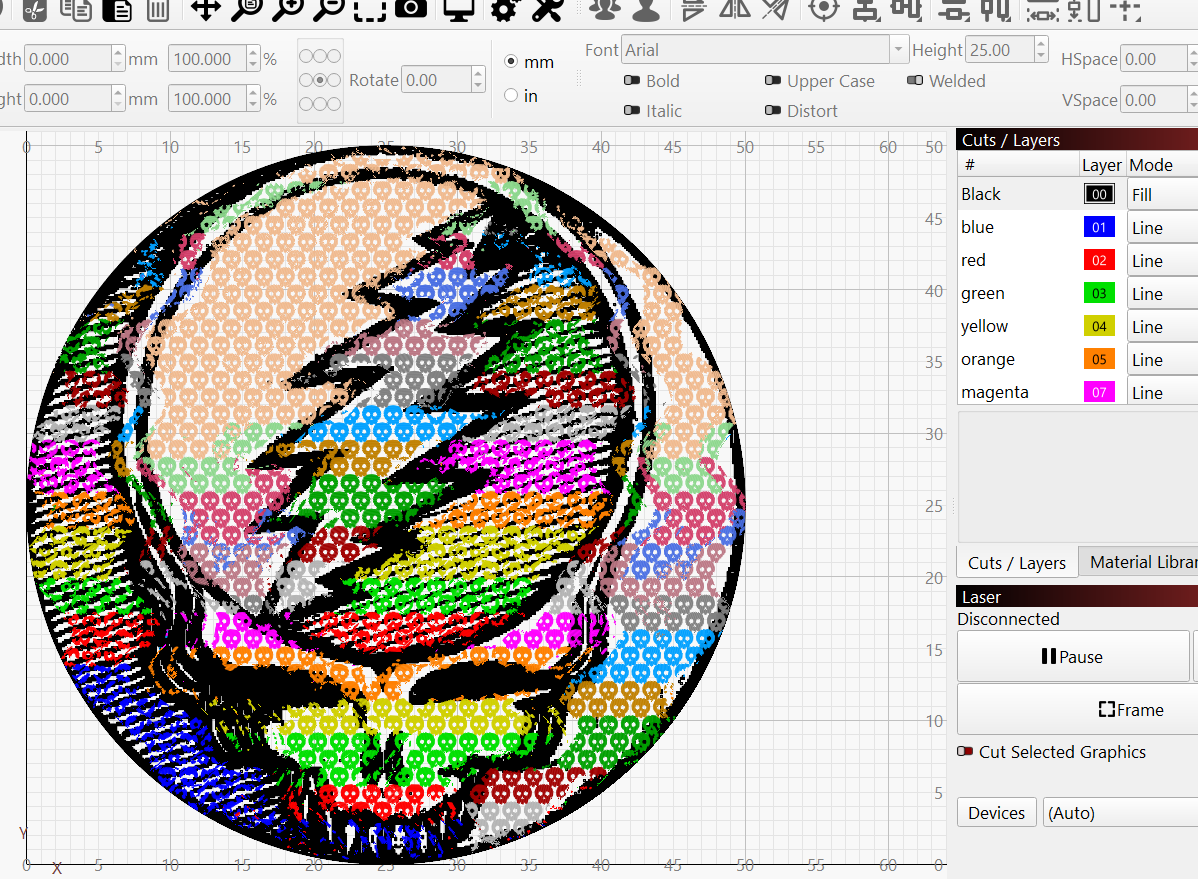This screenshot has height=879, width=1198.
Task: Open Device Settings wrench-screwdriver icon
Action: point(547,10)
